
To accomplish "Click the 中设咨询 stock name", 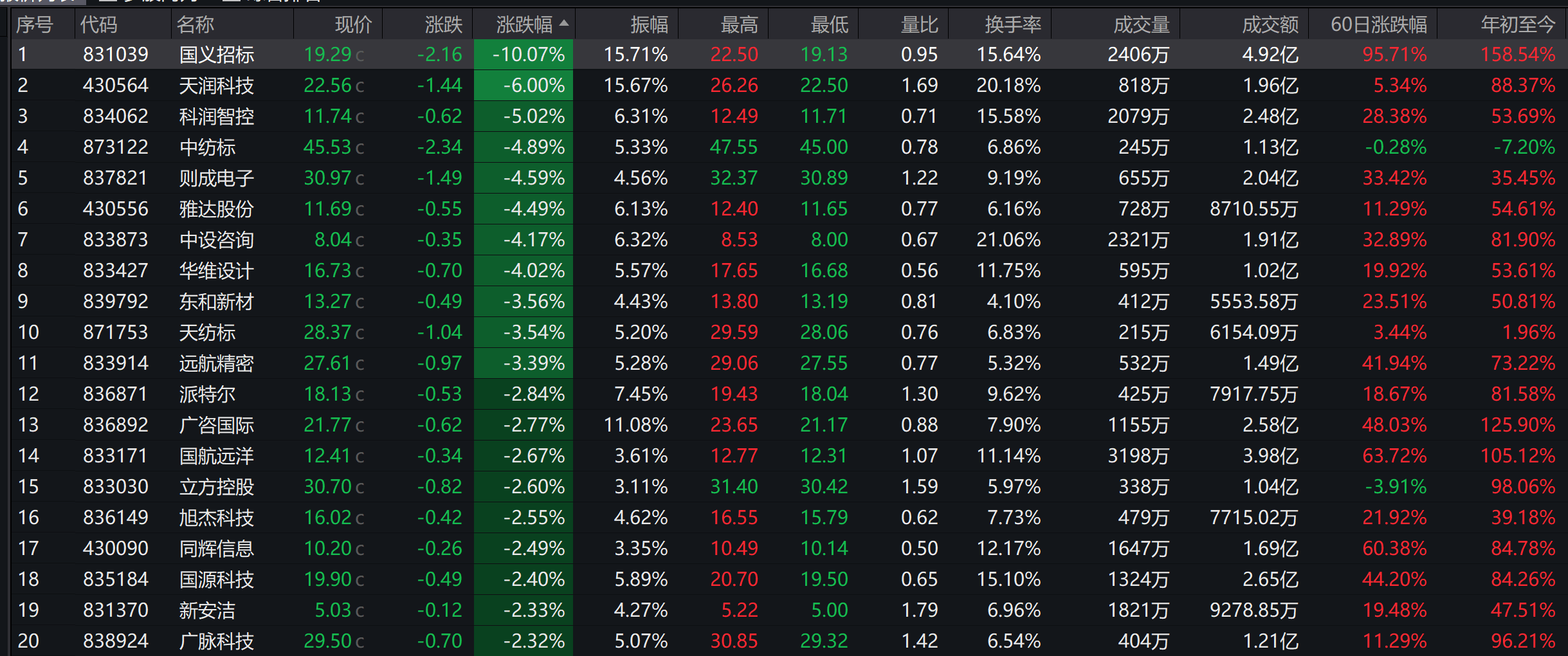I will pyautogui.click(x=216, y=240).
